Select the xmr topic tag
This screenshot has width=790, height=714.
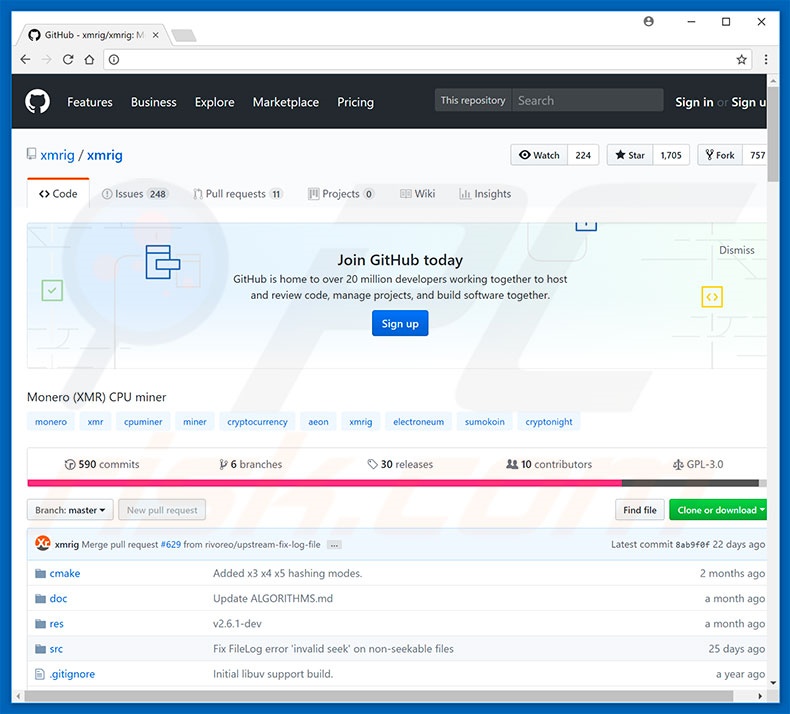pos(95,422)
